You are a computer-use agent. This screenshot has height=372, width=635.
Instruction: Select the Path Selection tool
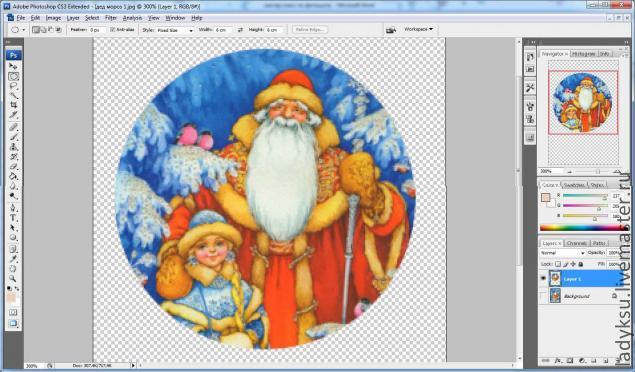click(13, 228)
